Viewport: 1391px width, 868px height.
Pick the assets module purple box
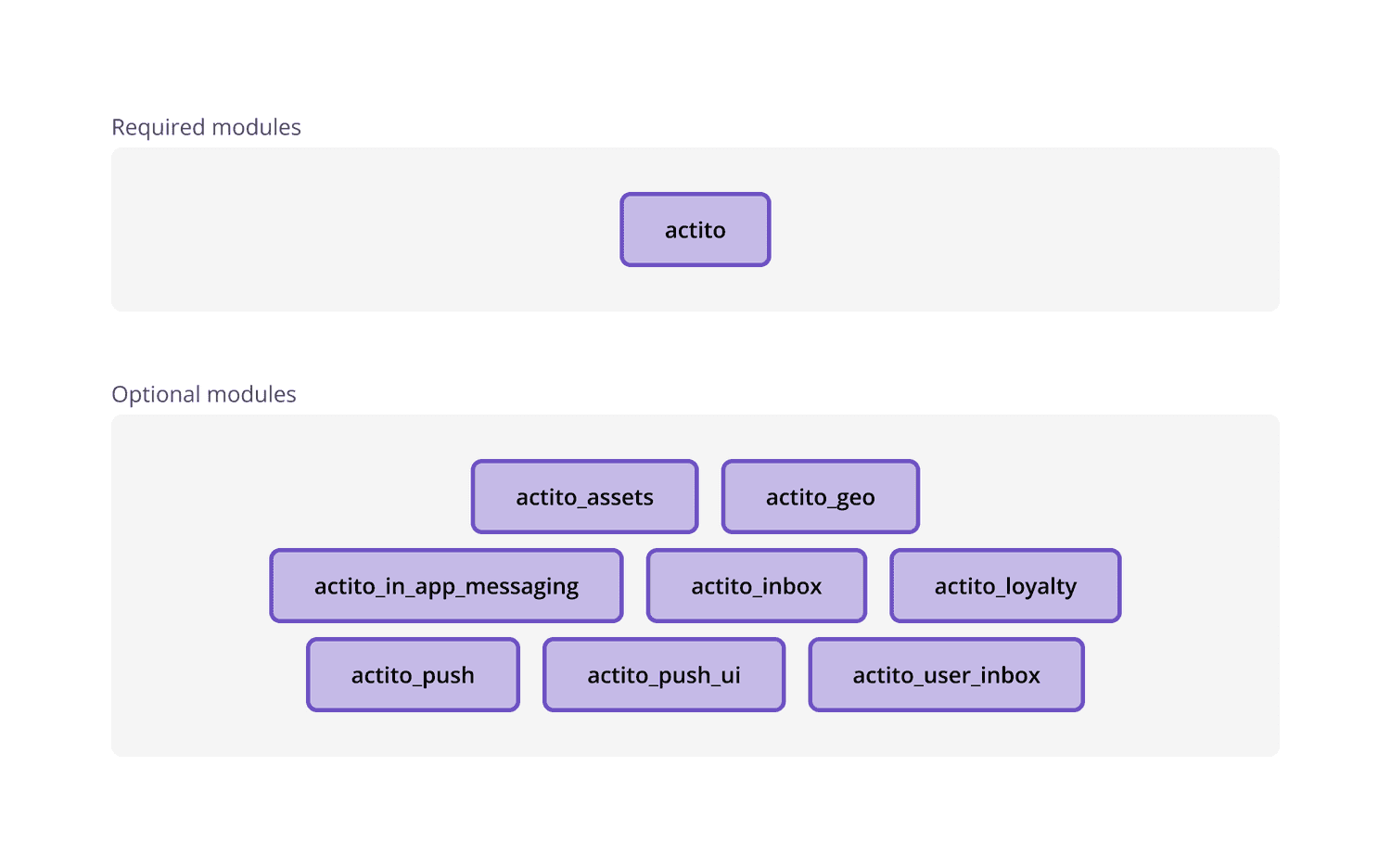(x=584, y=497)
